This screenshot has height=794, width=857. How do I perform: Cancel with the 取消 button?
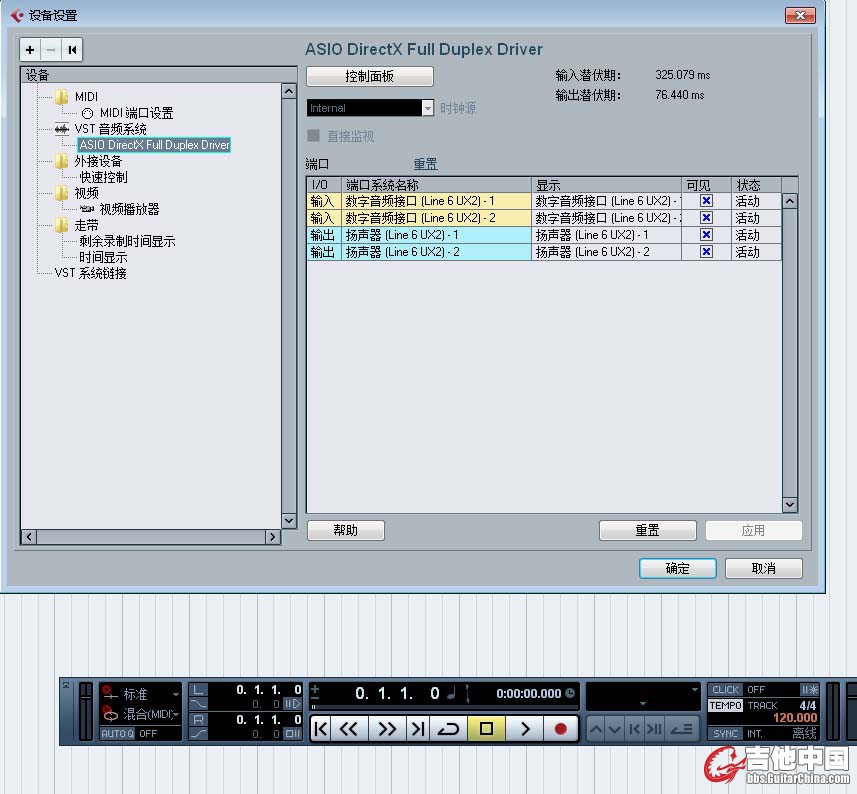pyautogui.click(x=764, y=568)
